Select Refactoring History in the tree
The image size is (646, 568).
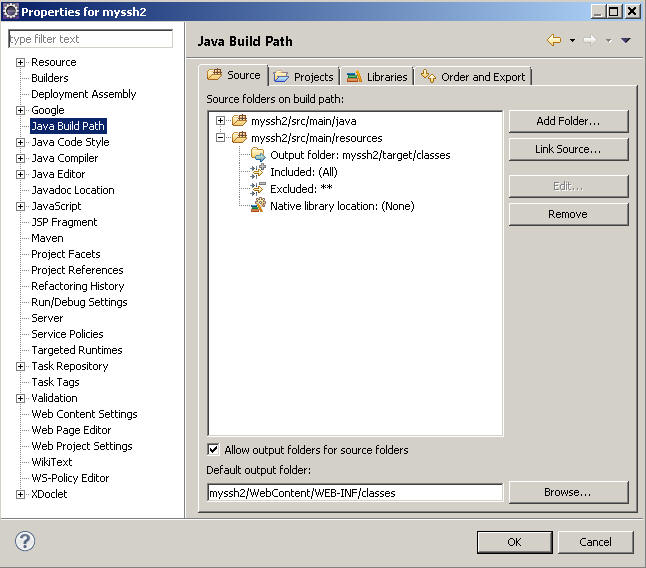tap(78, 286)
